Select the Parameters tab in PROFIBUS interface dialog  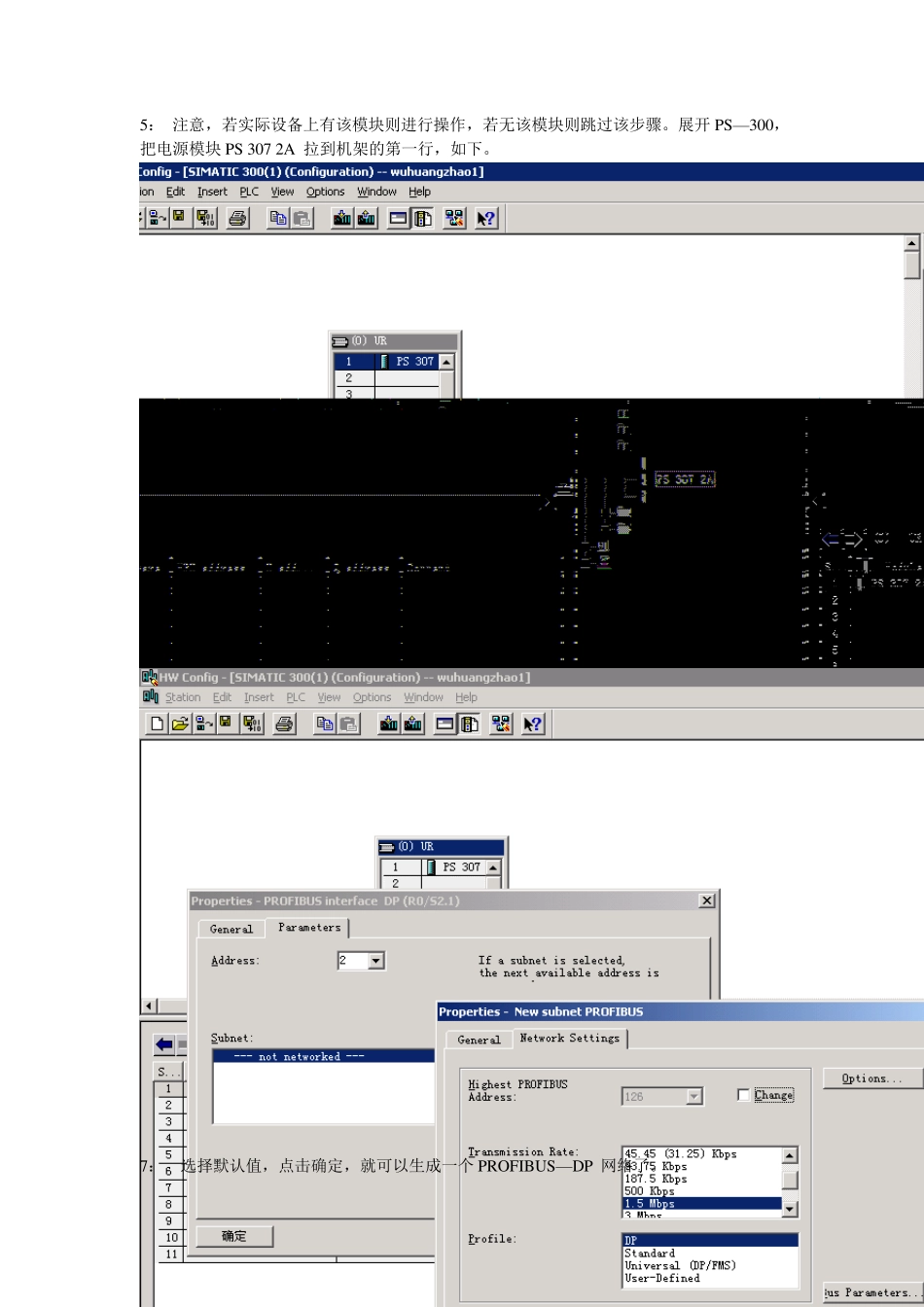309,928
